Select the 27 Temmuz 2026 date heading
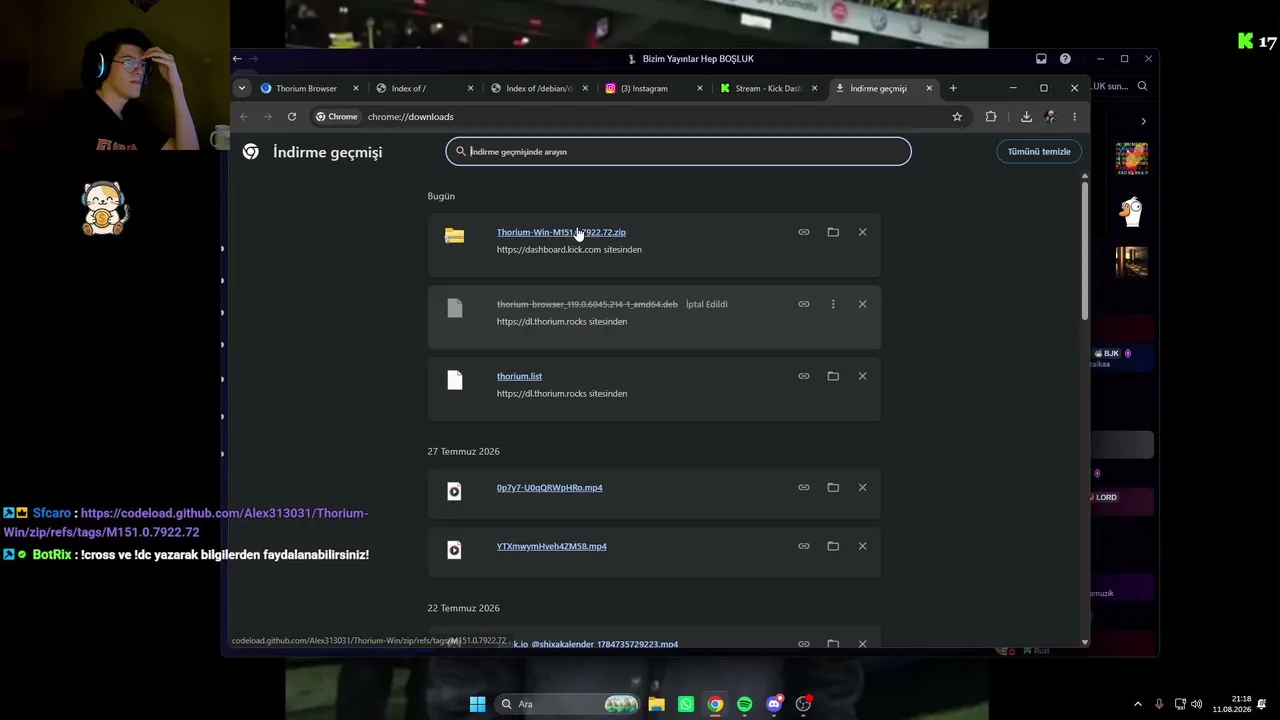 tap(463, 451)
